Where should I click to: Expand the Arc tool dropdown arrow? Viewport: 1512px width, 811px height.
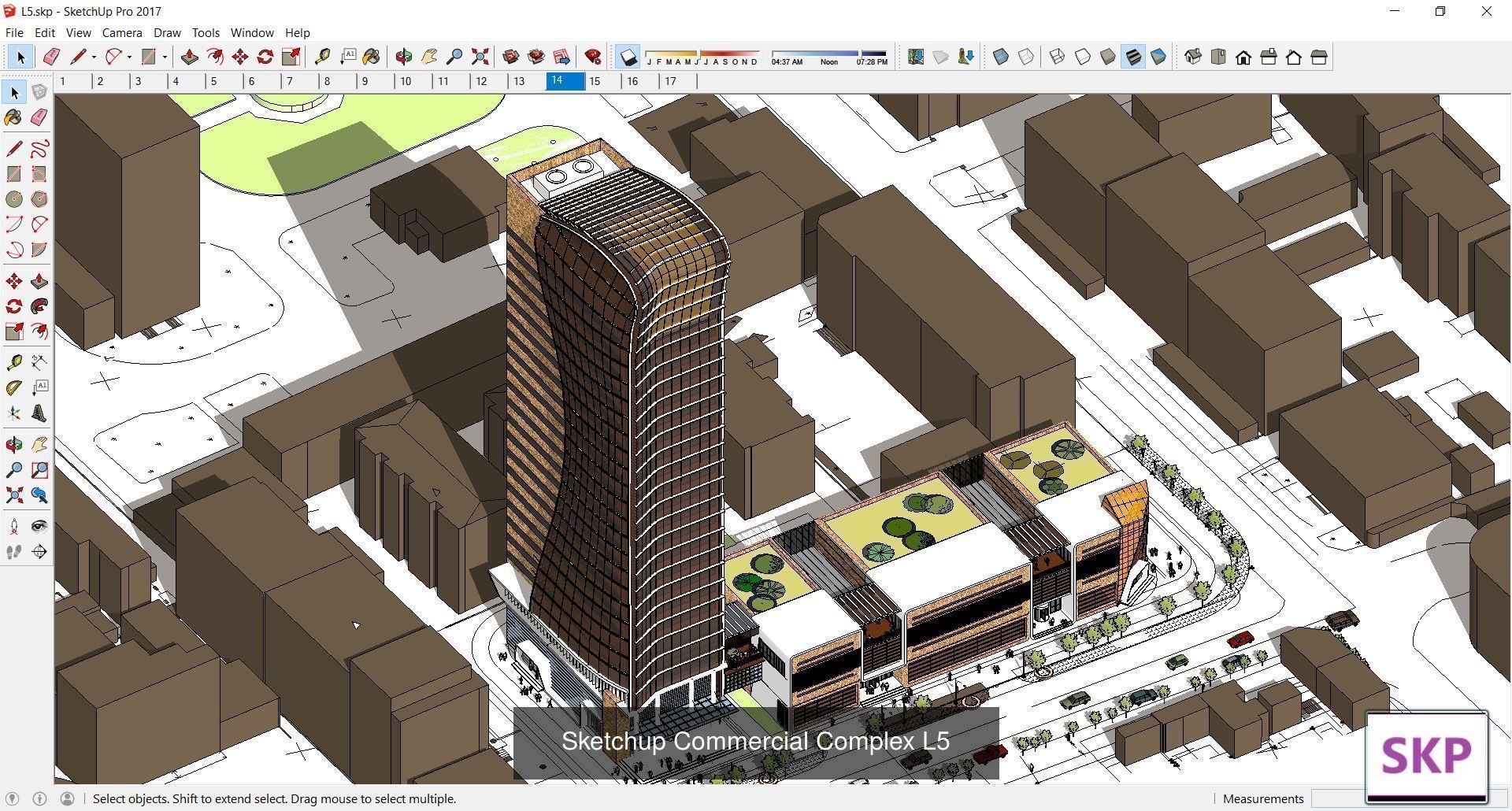click(129, 57)
